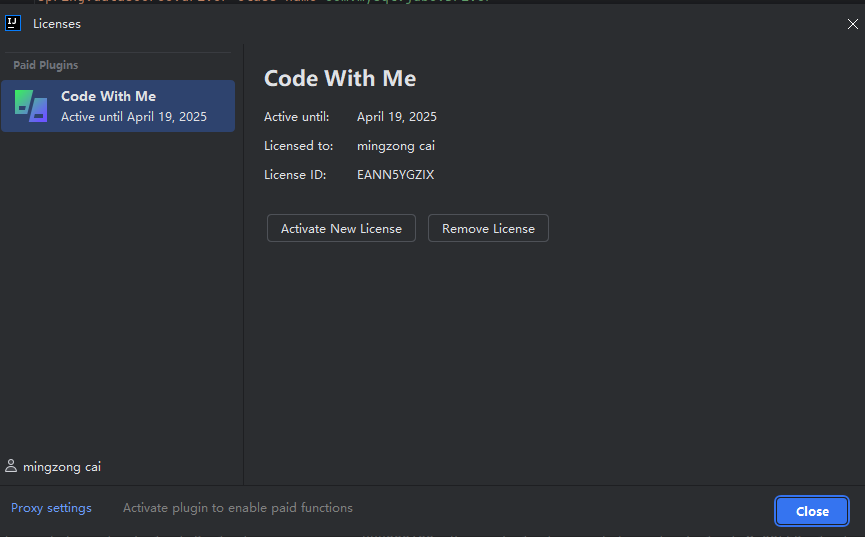Click the Paid Plugins section header
Image resolution: width=865 pixels, height=537 pixels.
pos(46,65)
